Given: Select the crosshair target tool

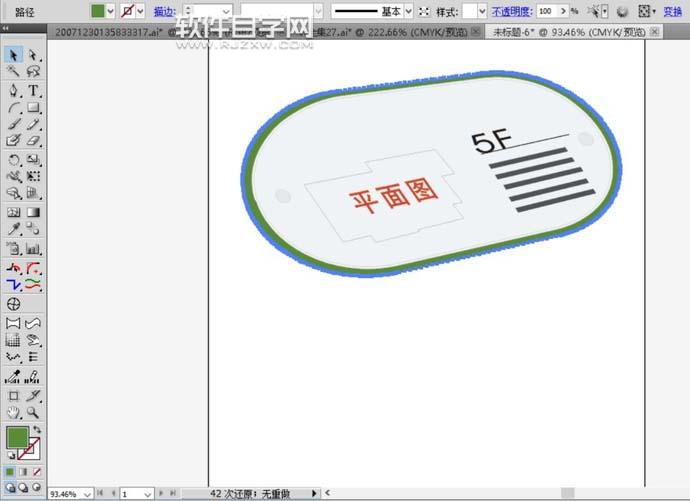Looking at the screenshot, I should tap(14, 304).
